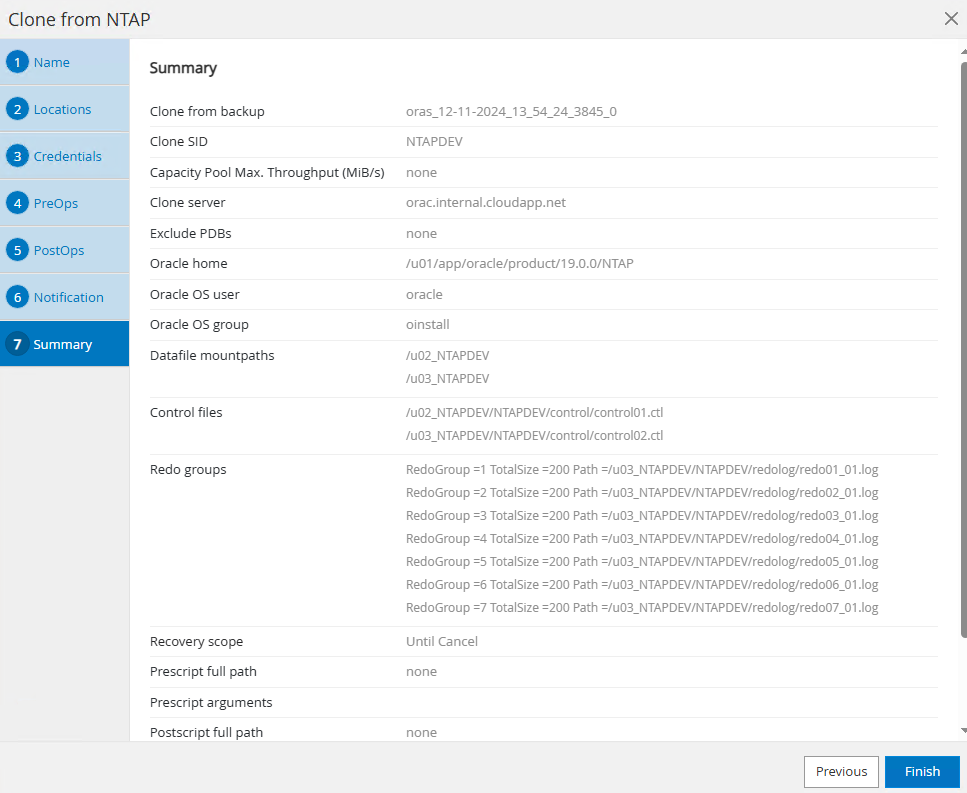Viewport: 967px width, 793px height.
Task: Go to the Name step
Action: (52, 62)
